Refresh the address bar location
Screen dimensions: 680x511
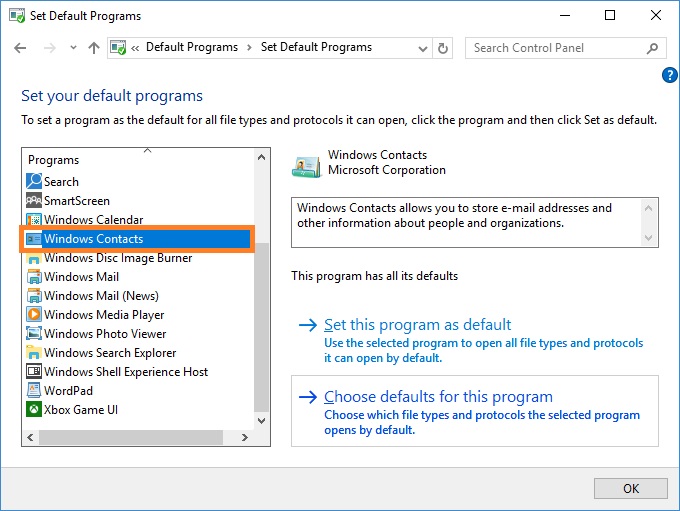(x=442, y=48)
